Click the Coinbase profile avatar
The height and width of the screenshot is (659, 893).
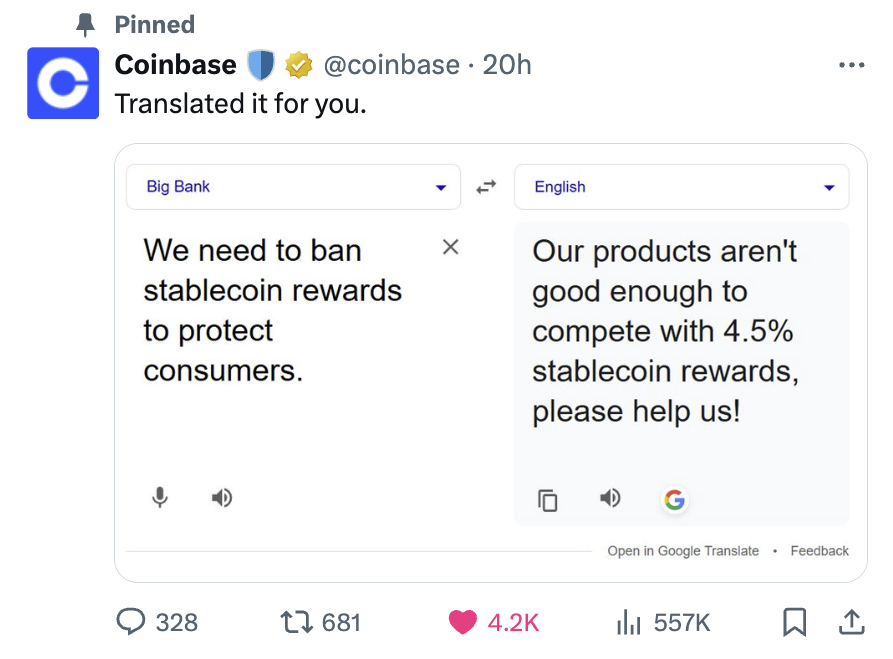point(63,83)
